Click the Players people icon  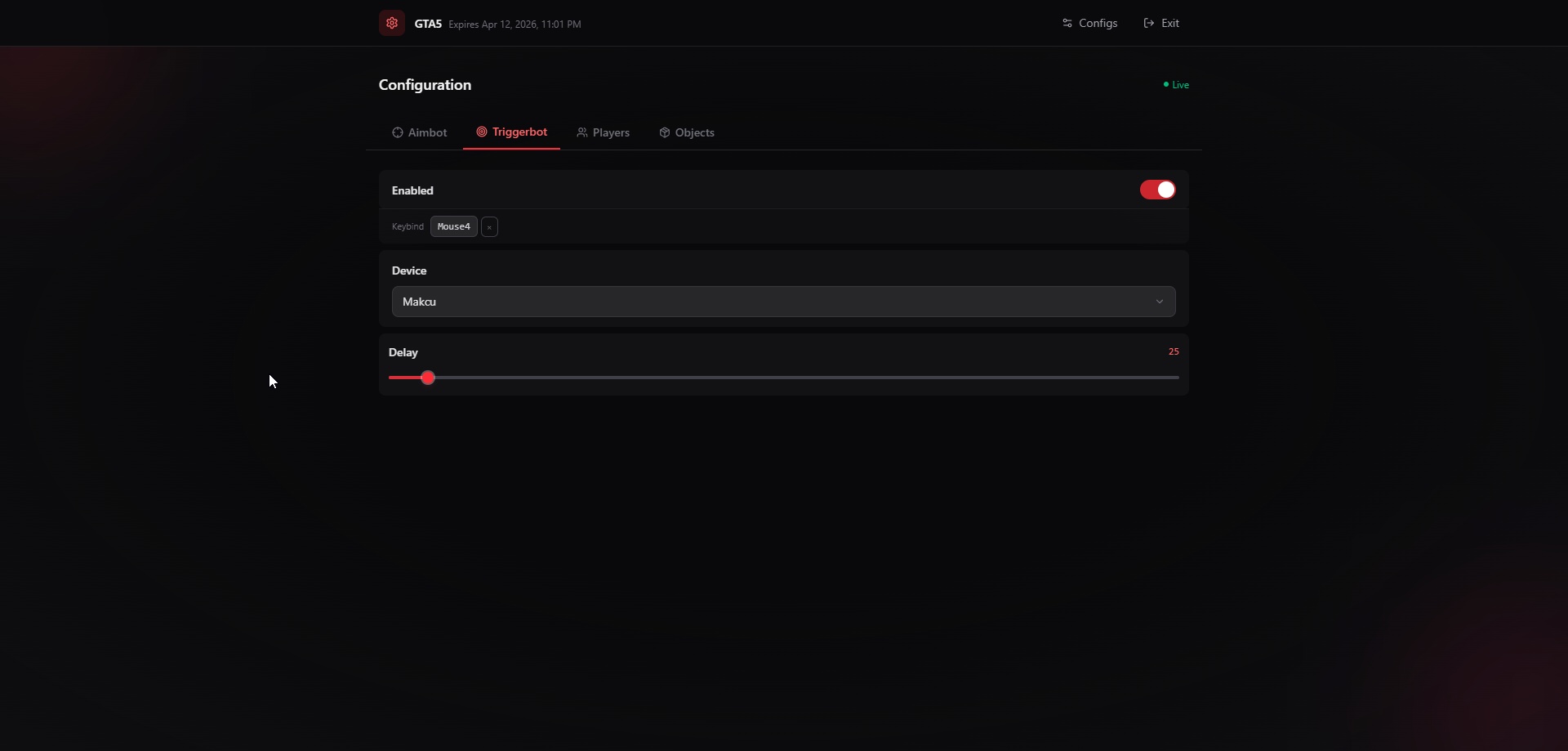coord(582,132)
